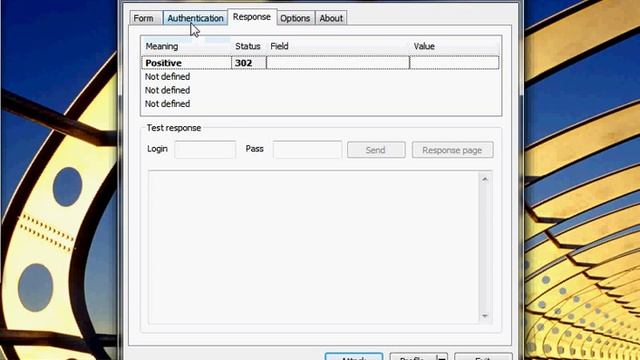Click the empty Field cell in Positive row

coord(338,63)
